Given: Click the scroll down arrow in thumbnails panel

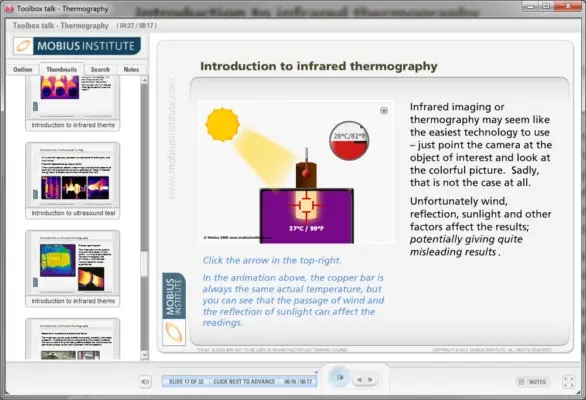Looking at the screenshot, I should pyautogui.click(x=144, y=355).
